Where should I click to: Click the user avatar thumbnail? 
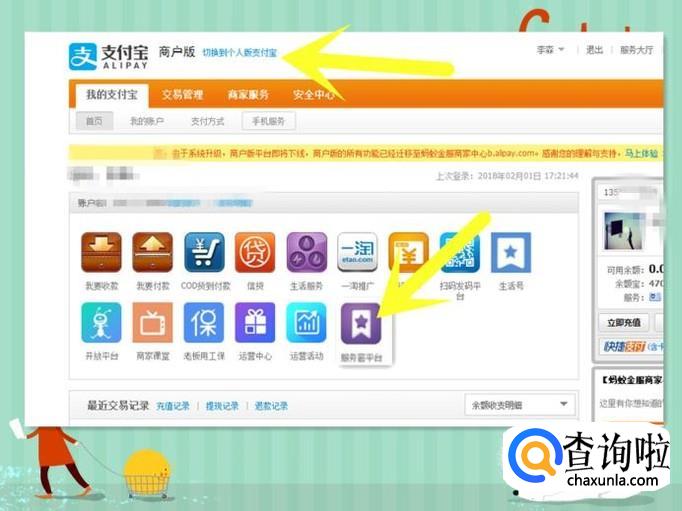click(624, 230)
